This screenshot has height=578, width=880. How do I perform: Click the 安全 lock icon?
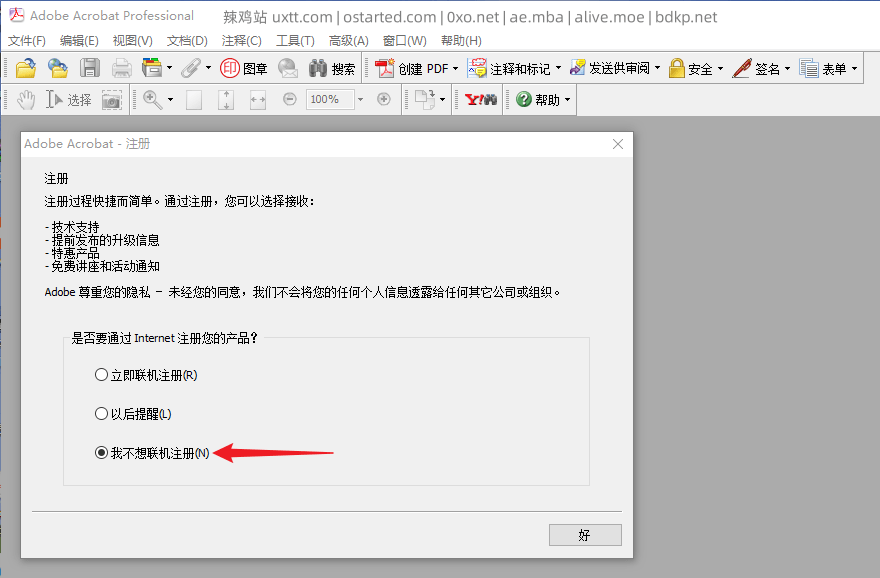[x=690, y=68]
